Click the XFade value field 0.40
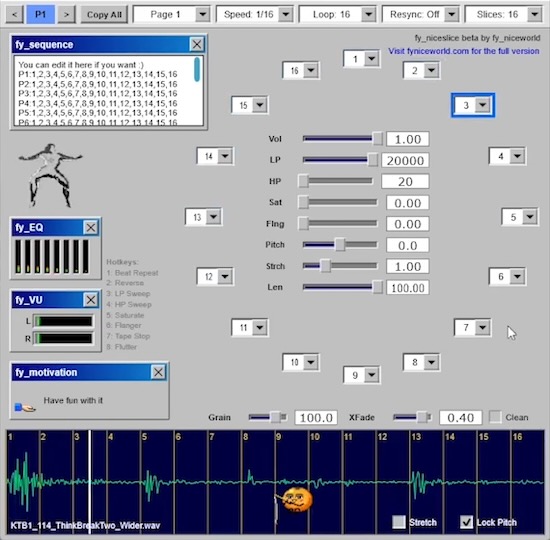The image size is (550, 540). [461, 417]
